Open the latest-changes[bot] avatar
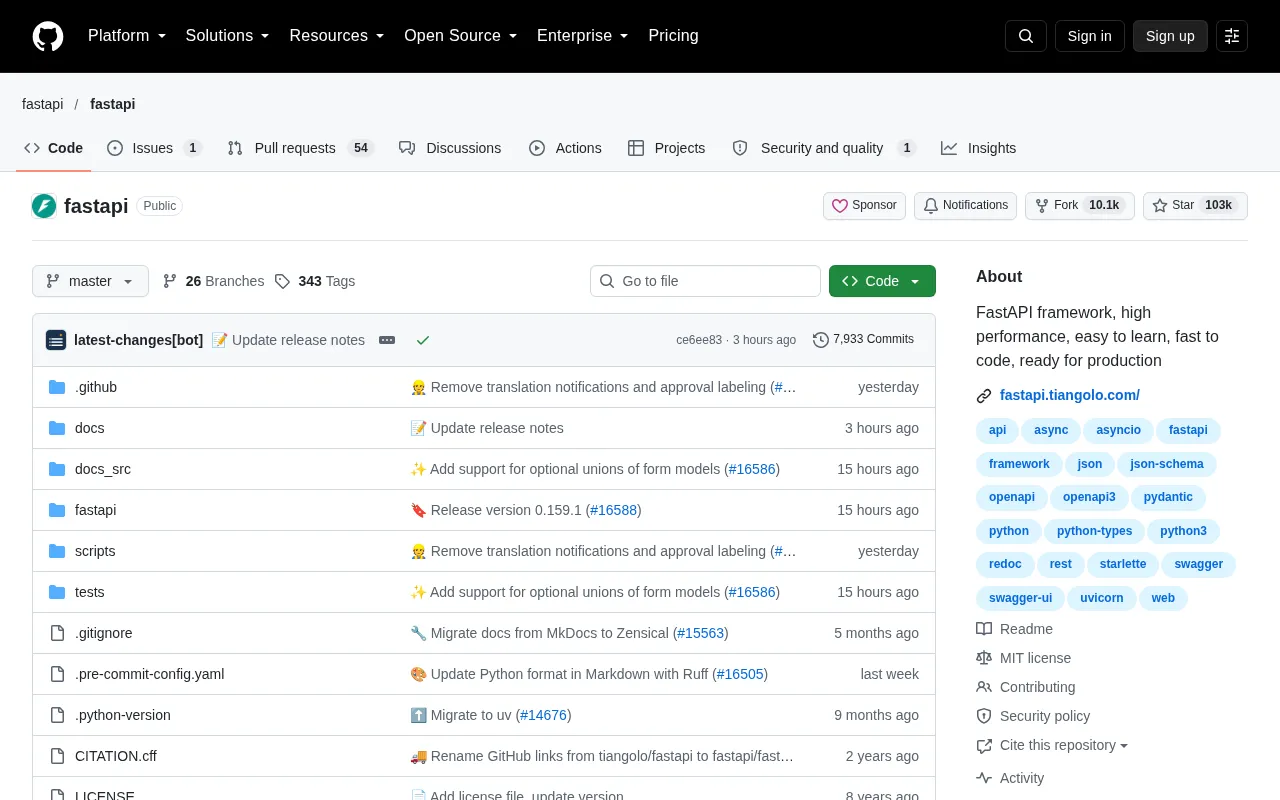The width and height of the screenshot is (1280, 800). coord(56,340)
